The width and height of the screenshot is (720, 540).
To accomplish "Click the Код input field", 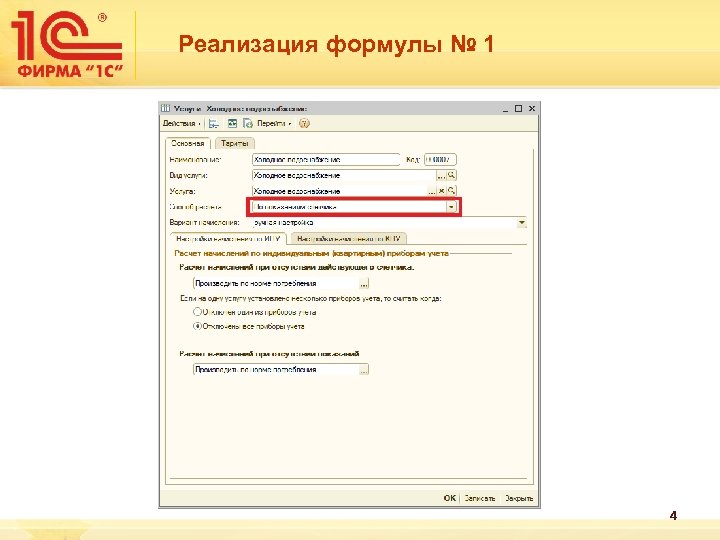I will coord(440,160).
